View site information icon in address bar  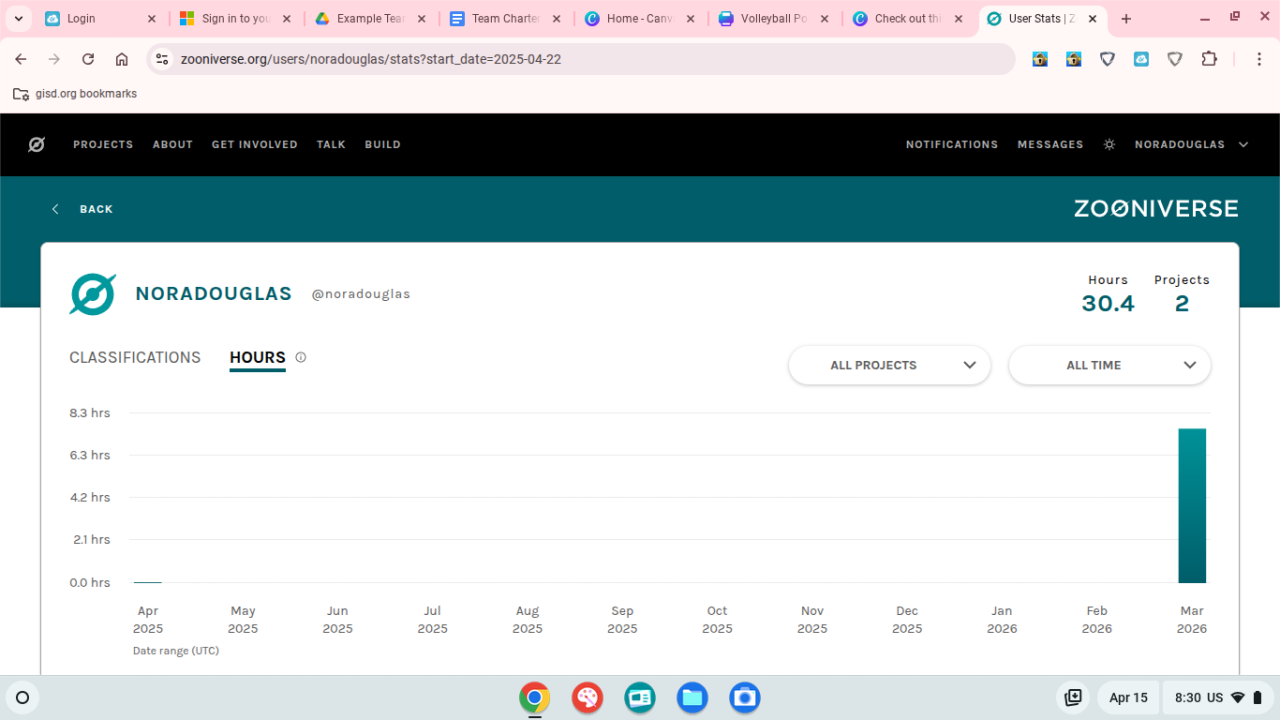coord(163,59)
